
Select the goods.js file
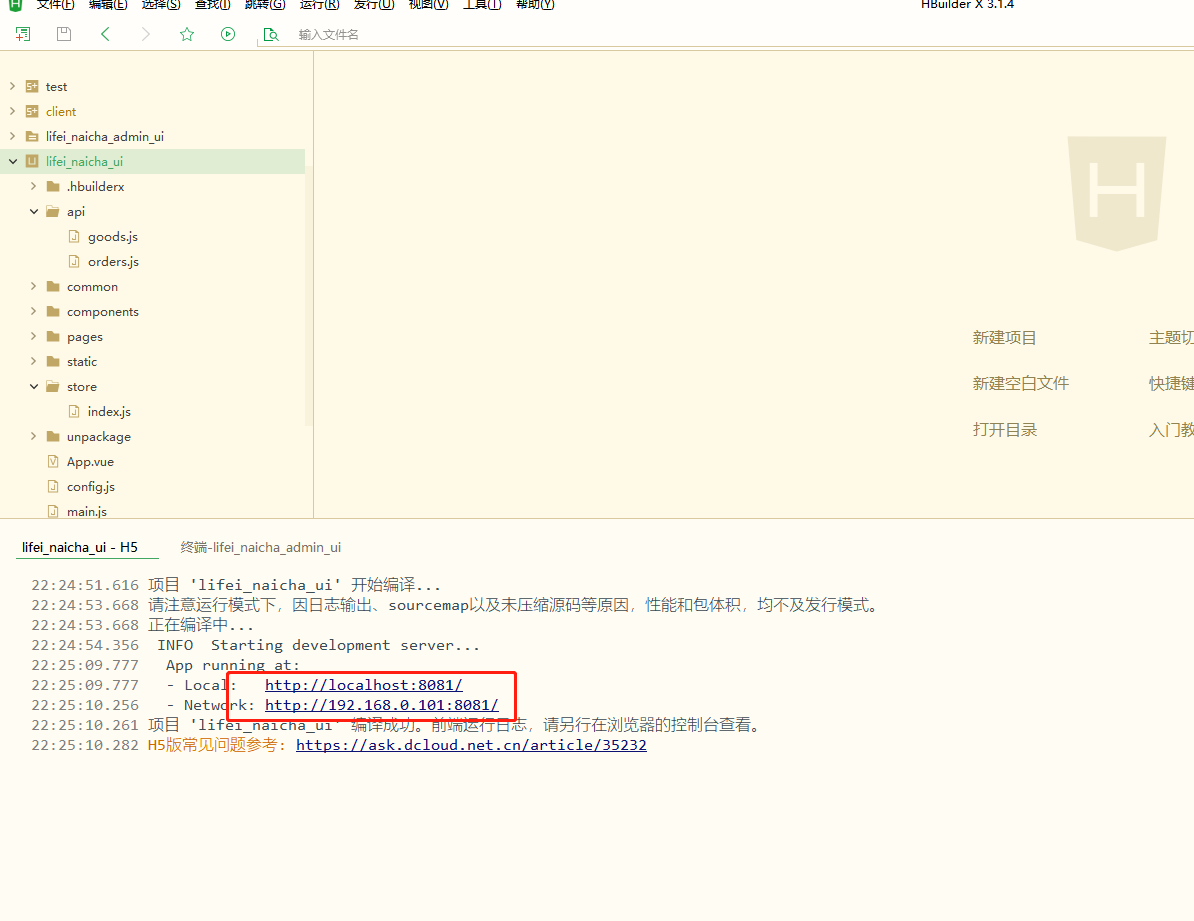tap(112, 236)
